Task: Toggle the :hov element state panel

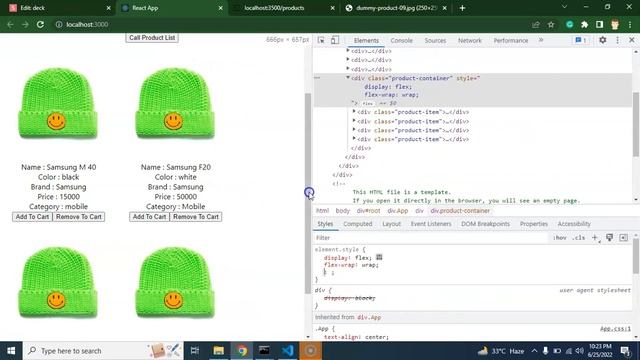Action: tap(560, 238)
